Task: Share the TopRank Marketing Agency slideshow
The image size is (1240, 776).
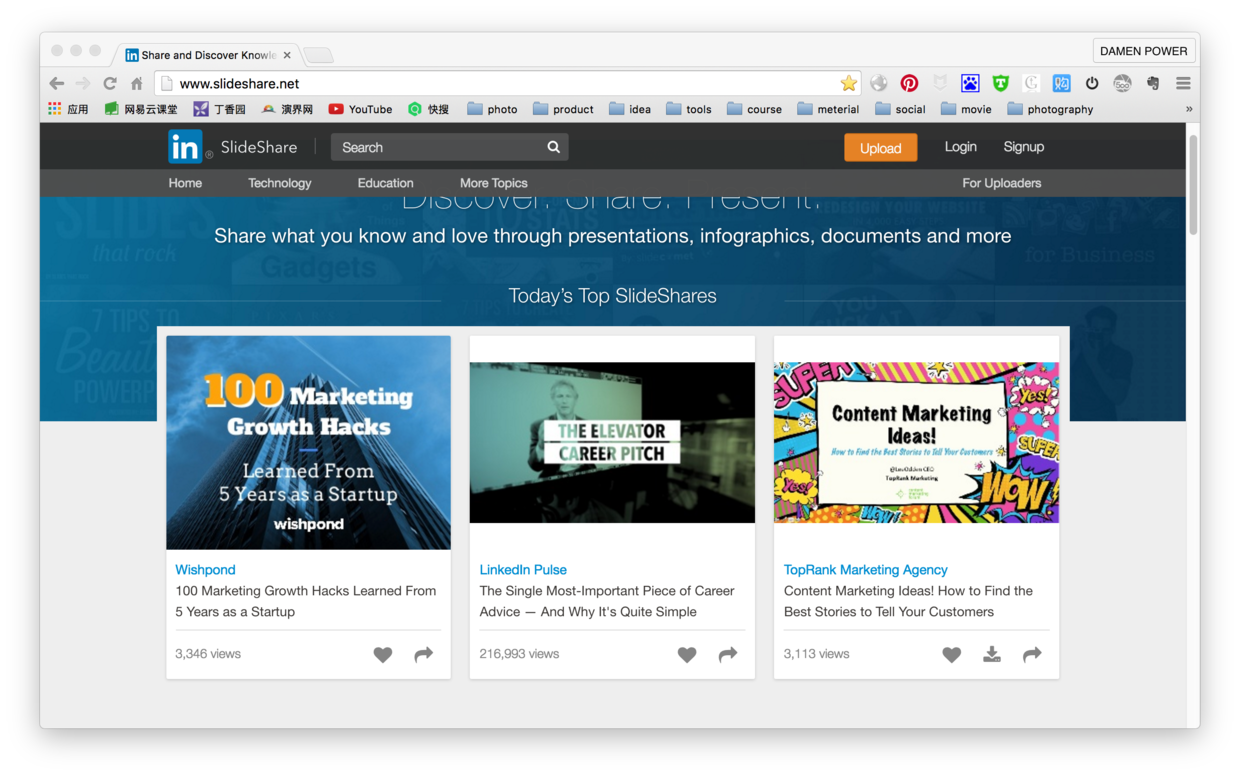Action: pyautogui.click(x=1032, y=654)
